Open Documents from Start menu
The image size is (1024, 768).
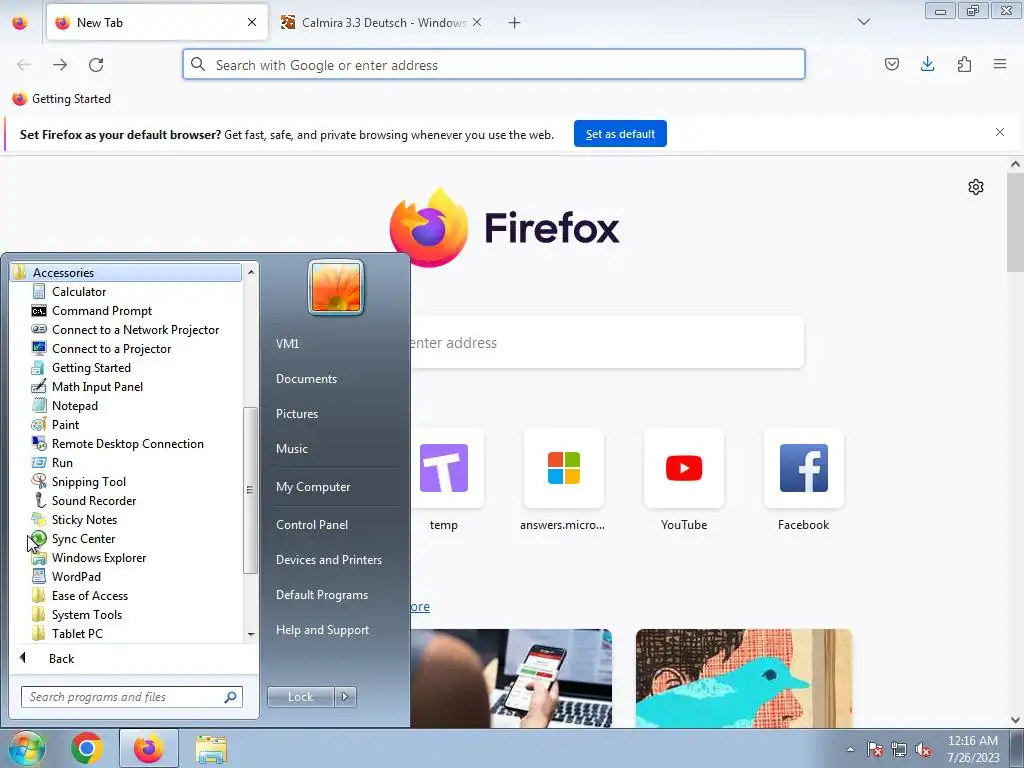pos(306,379)
